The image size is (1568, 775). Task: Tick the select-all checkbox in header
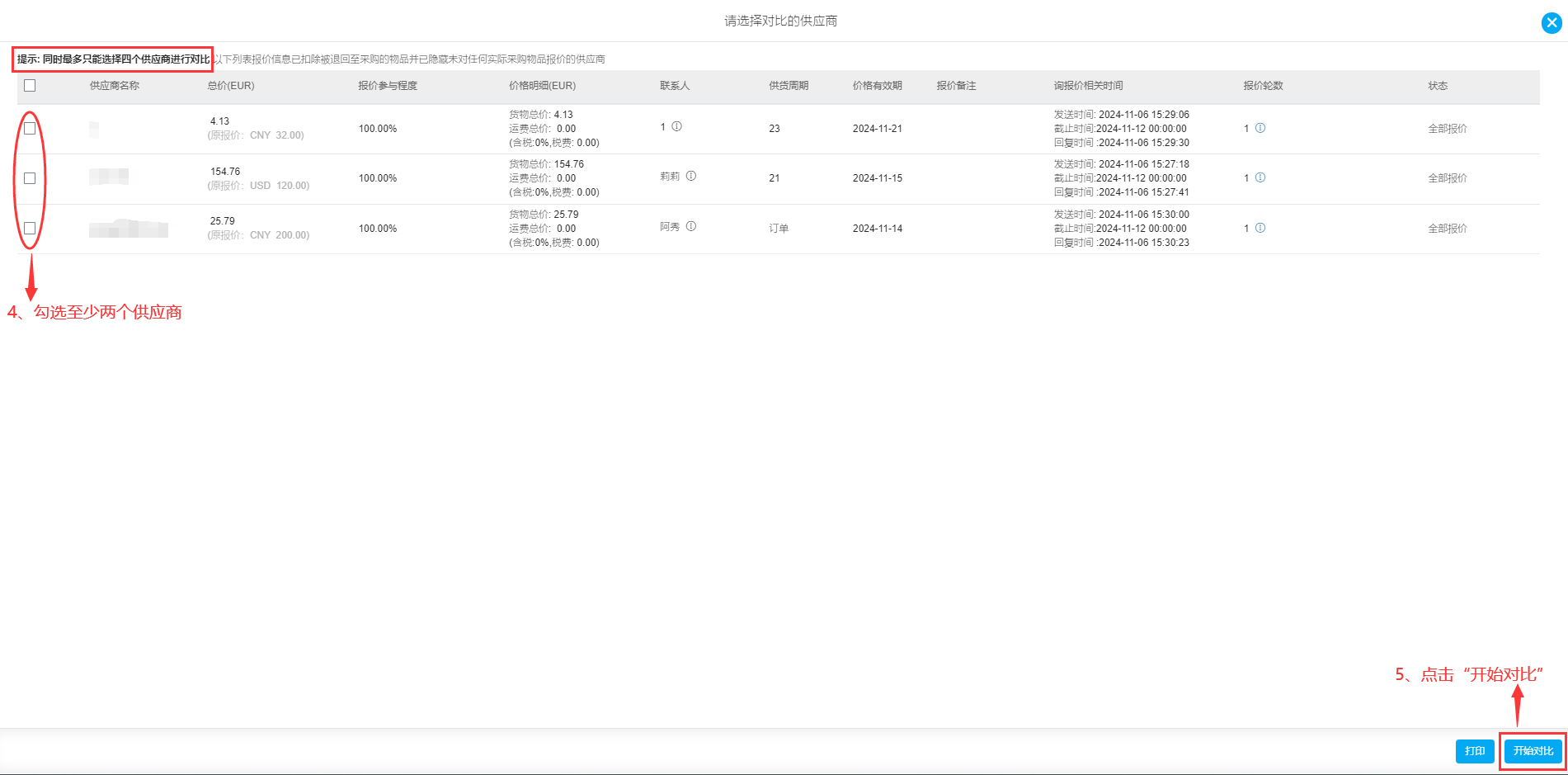tap(30, 86)
